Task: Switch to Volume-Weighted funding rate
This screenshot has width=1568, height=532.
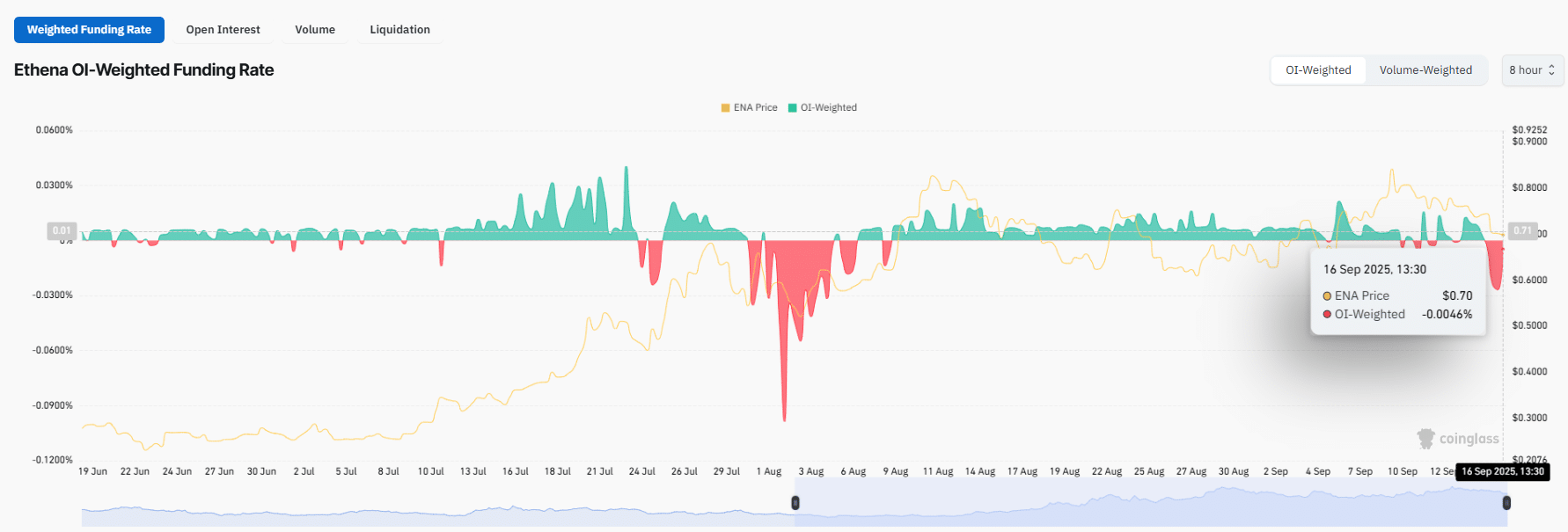Action: coord(1425,70)
